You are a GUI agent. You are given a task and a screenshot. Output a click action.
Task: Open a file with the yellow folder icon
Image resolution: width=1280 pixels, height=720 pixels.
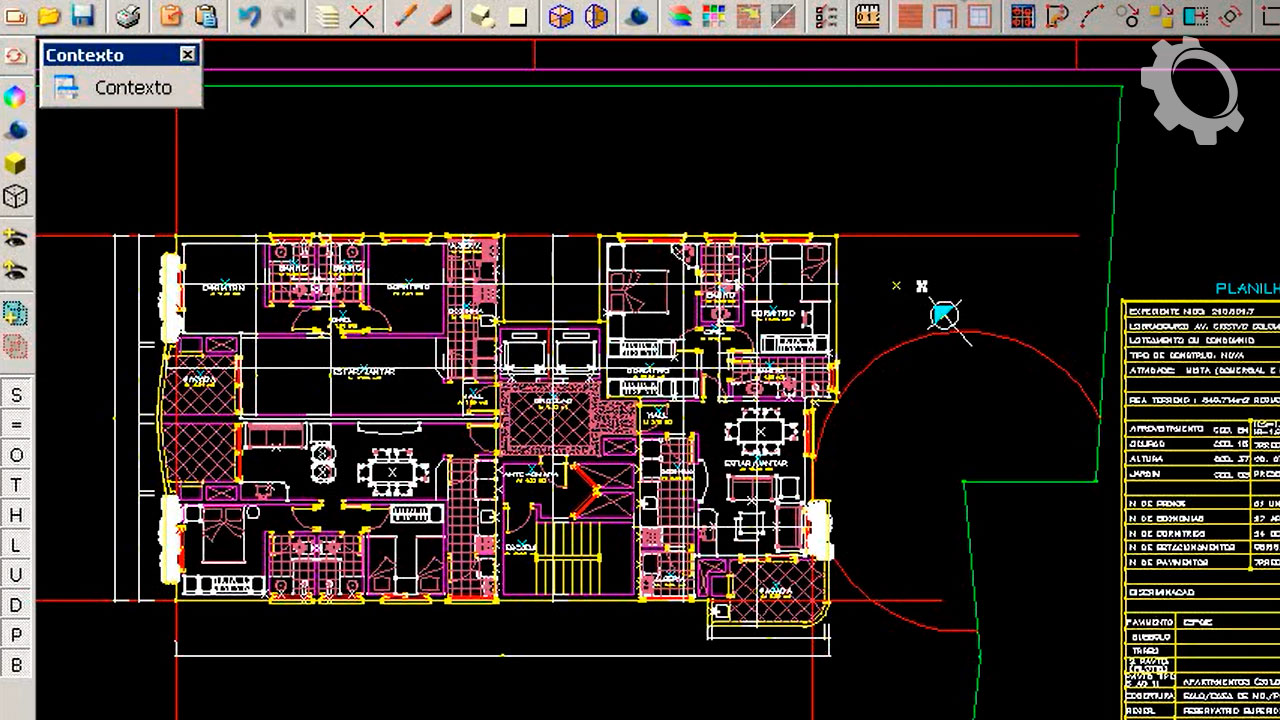click(x=49, y=16)
